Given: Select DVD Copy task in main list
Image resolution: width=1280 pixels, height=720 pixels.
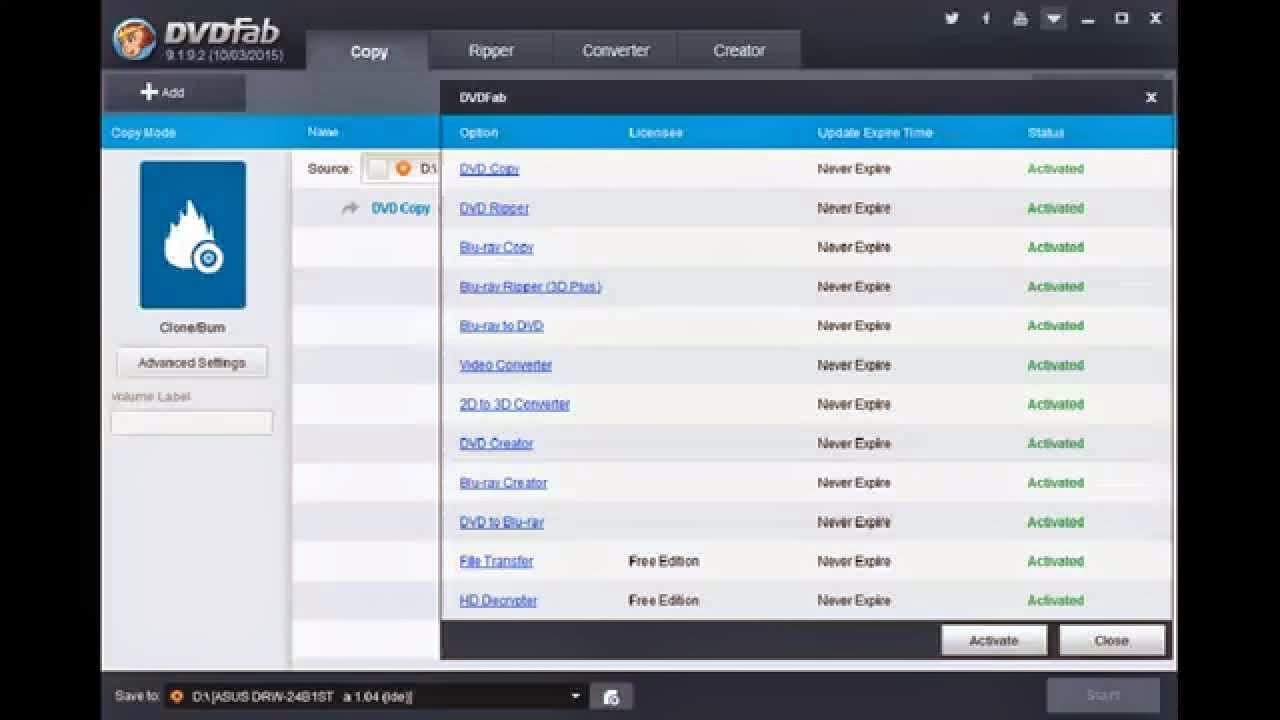Looking at the screenshot, I should point(401,208).
